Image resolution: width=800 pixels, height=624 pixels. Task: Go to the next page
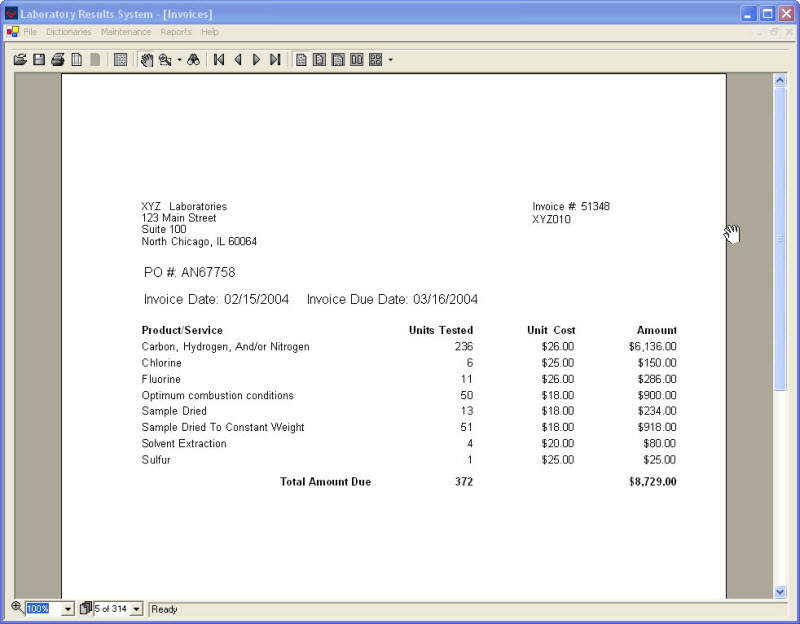click(x=256, y=60)
